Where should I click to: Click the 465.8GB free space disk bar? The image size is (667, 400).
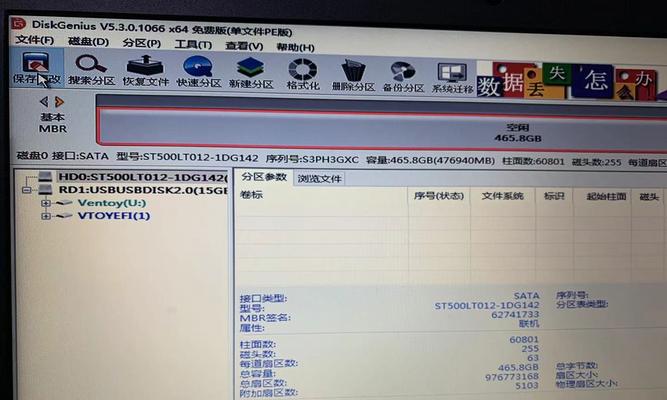click(383, 130)
